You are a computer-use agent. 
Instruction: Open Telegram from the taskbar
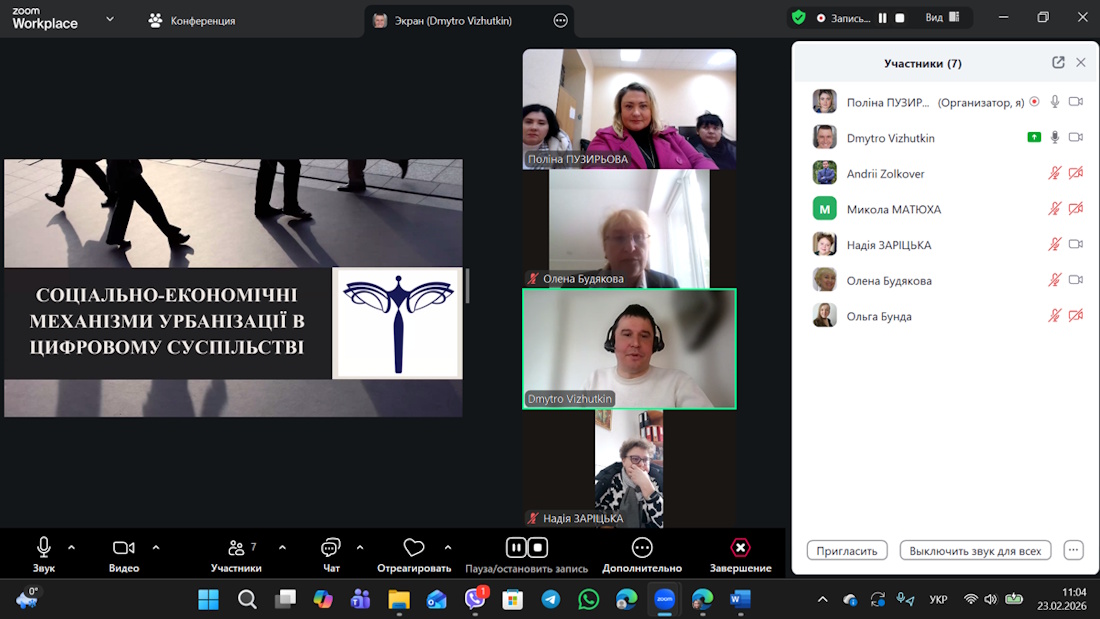point(551,599)
